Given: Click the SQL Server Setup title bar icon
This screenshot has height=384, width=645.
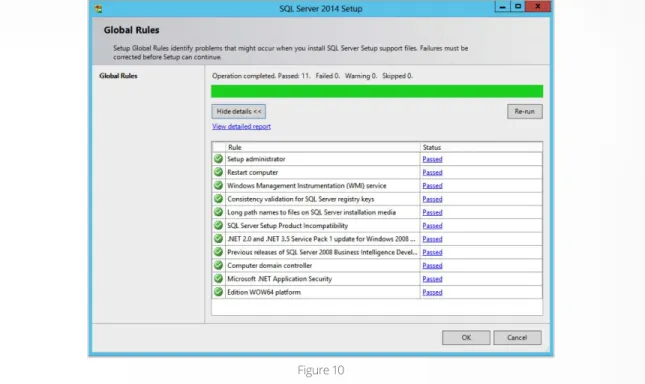Looking at the screenshot, I should point(99,8).
